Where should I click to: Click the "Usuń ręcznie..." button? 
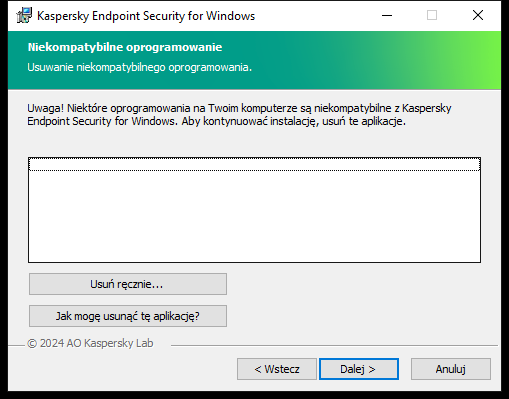pos(128,284)
